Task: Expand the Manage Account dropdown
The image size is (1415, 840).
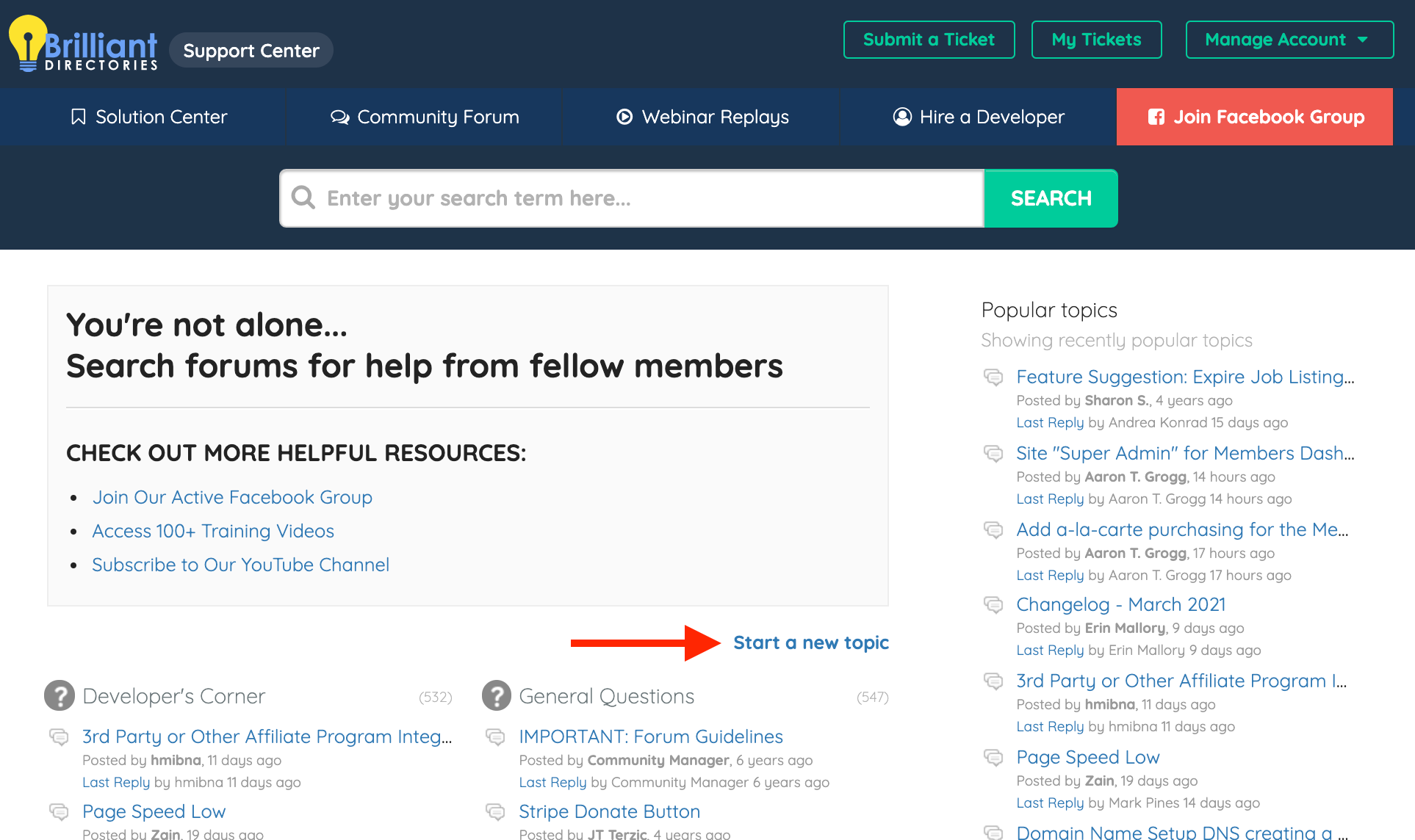Action: [1289, 40]
